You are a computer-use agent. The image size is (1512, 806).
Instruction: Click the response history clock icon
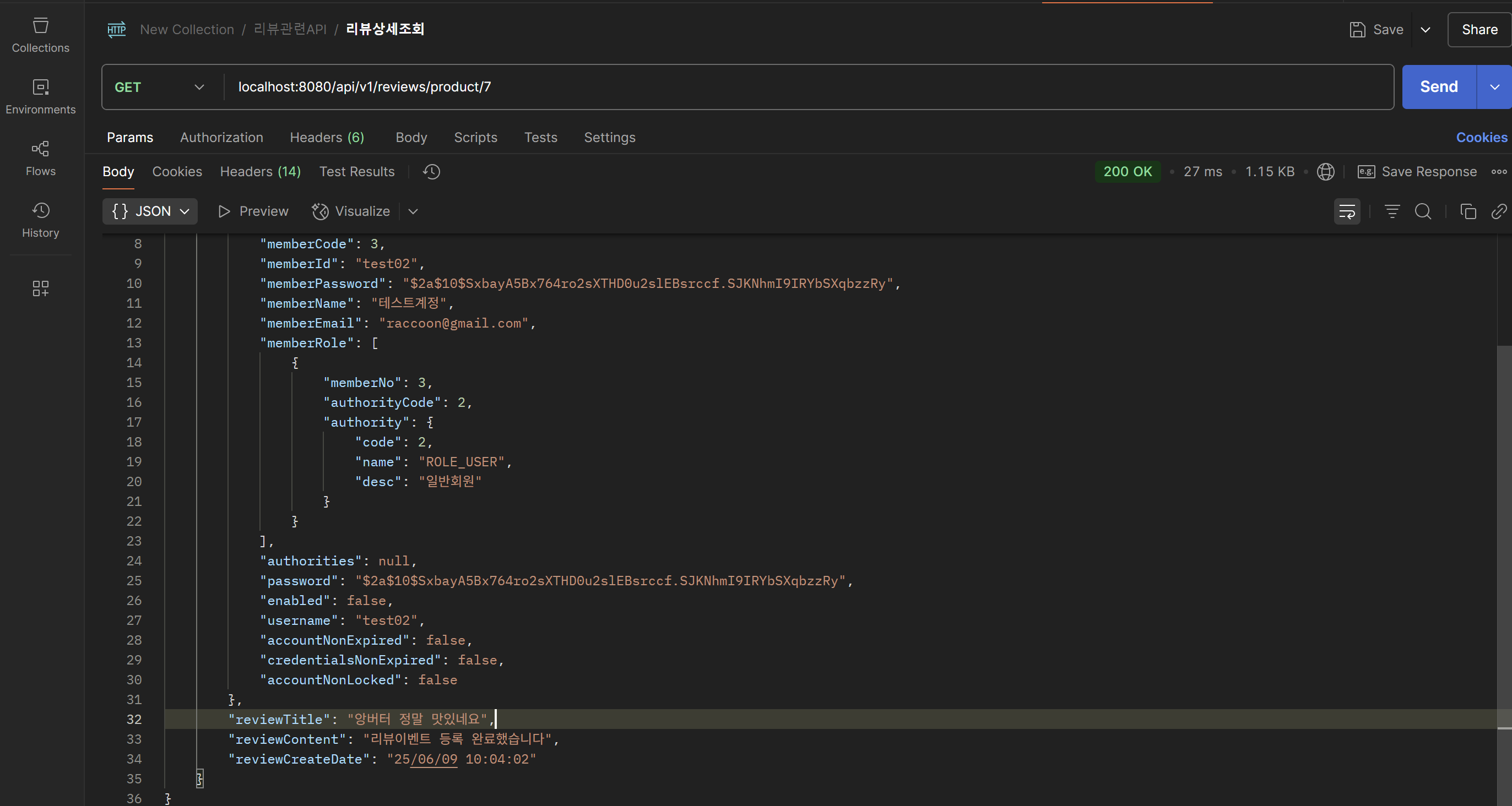click(x=431, y=172)
